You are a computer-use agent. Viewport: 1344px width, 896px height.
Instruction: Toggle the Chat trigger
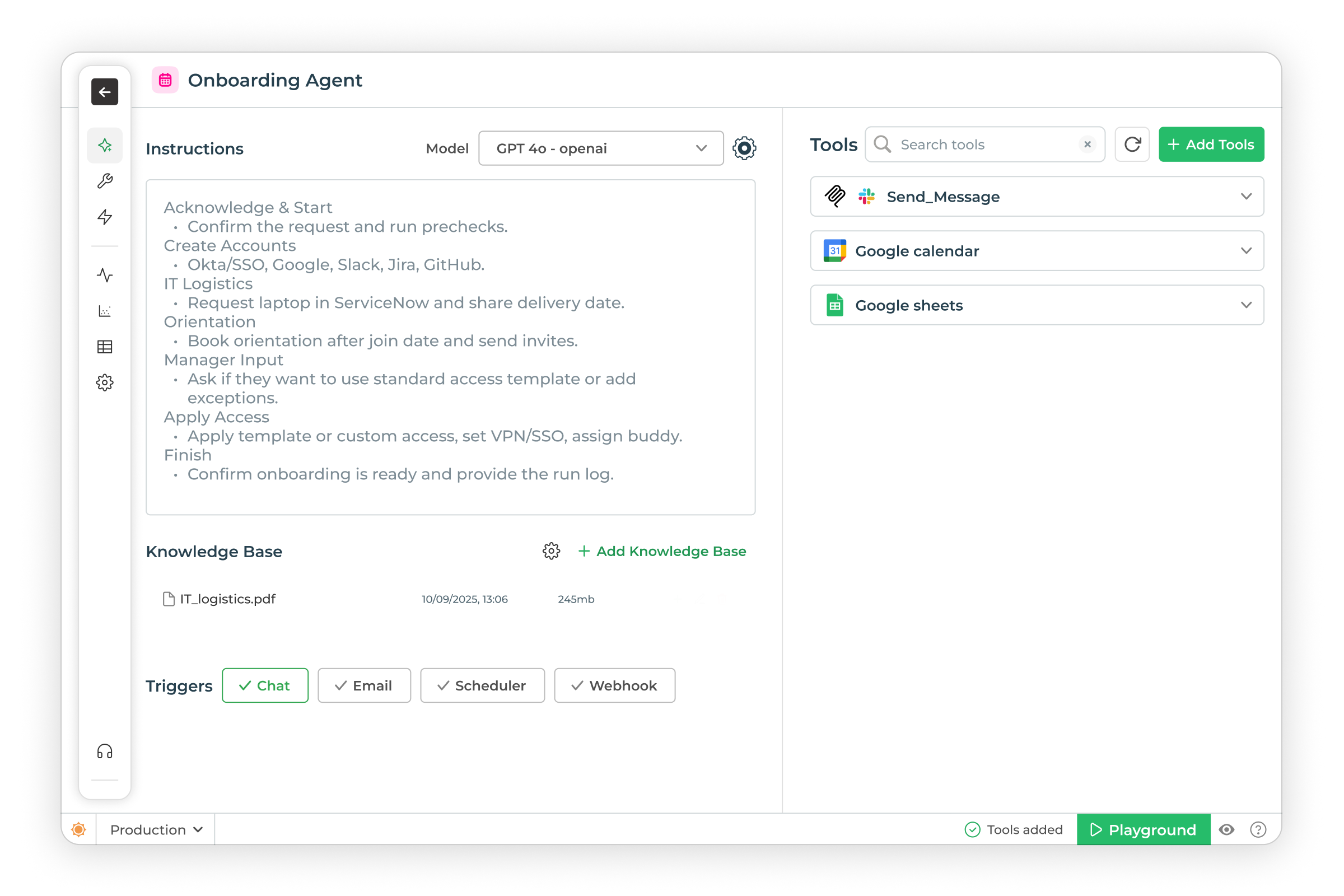click(265, 685)
